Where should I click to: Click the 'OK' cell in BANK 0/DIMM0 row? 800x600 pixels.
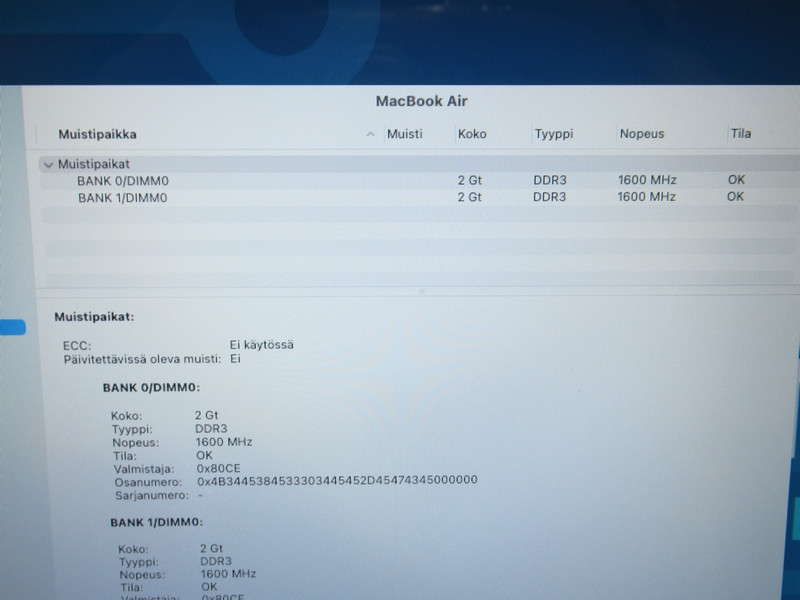pos(736,180)
